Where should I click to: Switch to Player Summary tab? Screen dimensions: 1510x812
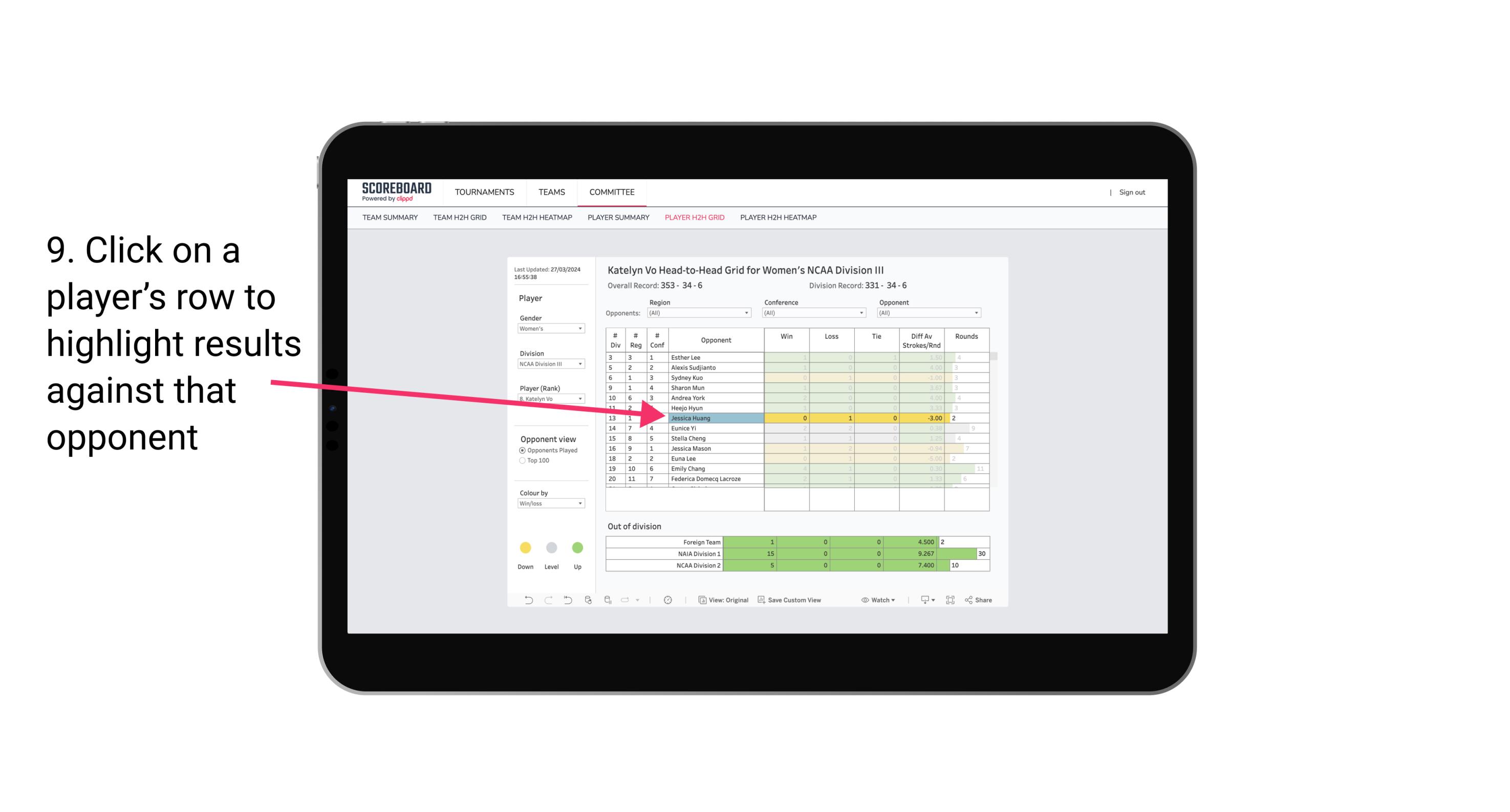(x=617, y=218)
